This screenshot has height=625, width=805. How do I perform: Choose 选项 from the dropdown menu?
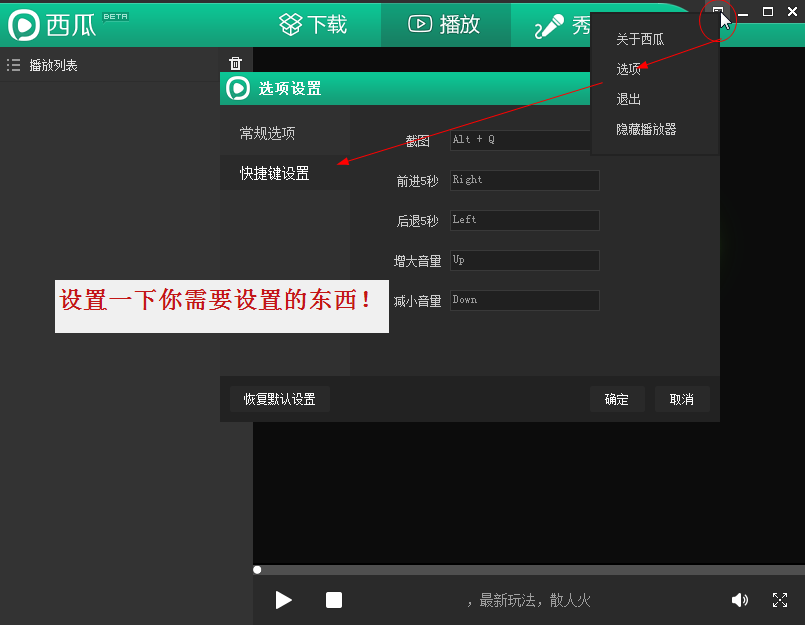(x=628, y=69)
